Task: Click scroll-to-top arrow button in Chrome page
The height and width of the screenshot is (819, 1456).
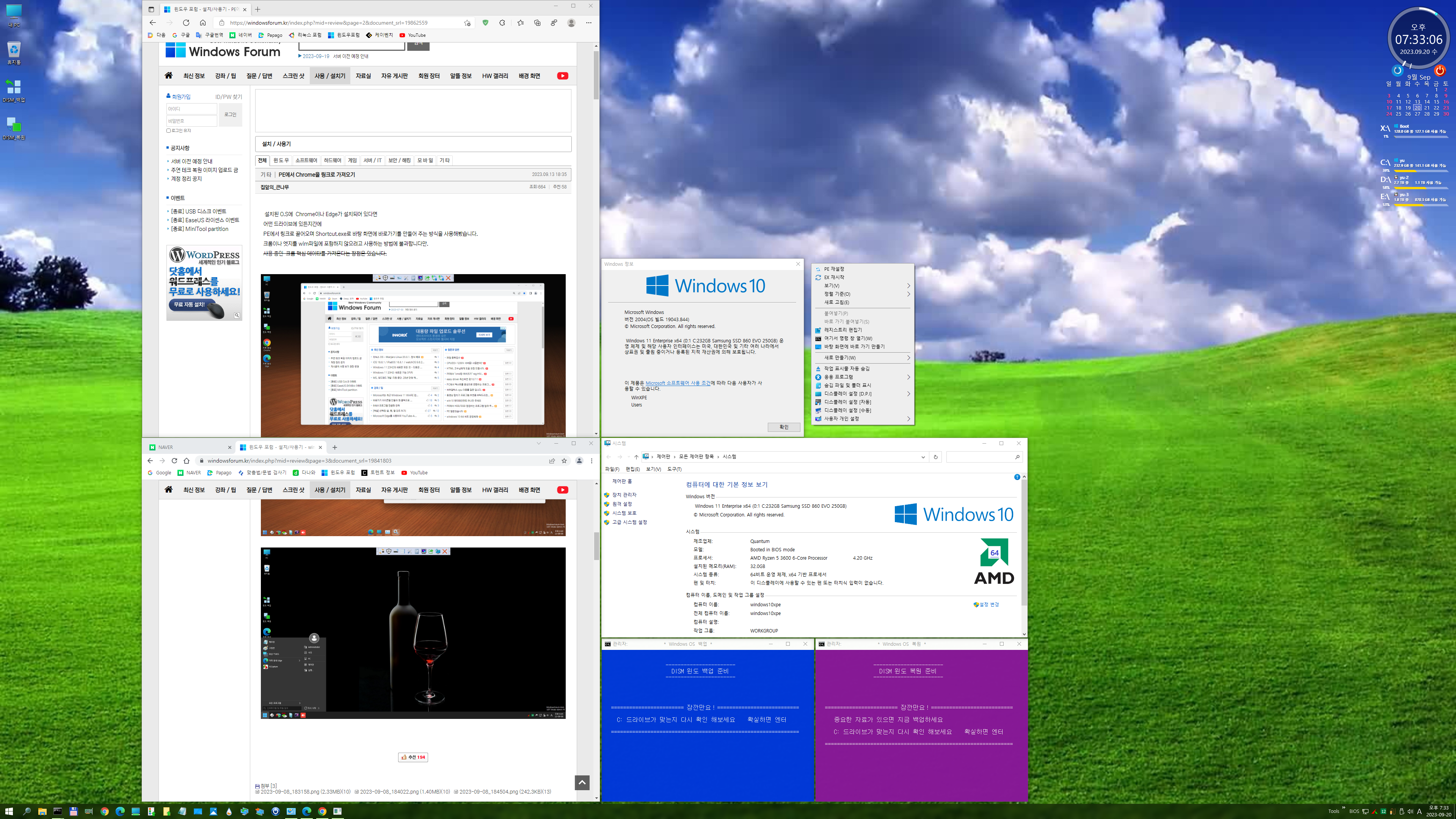Action: pyautogui.click(x=582, y=783)
